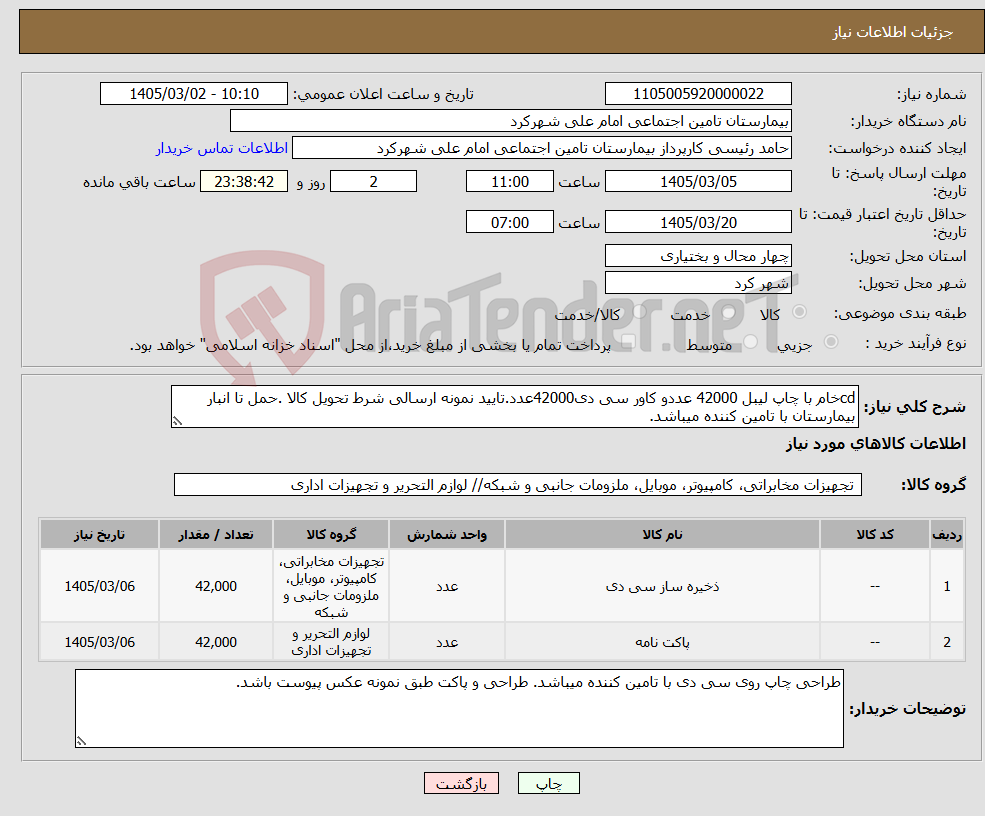985x816 pixels.
Task: Click the item name پاکت نامه
Action: click(662, 642)
